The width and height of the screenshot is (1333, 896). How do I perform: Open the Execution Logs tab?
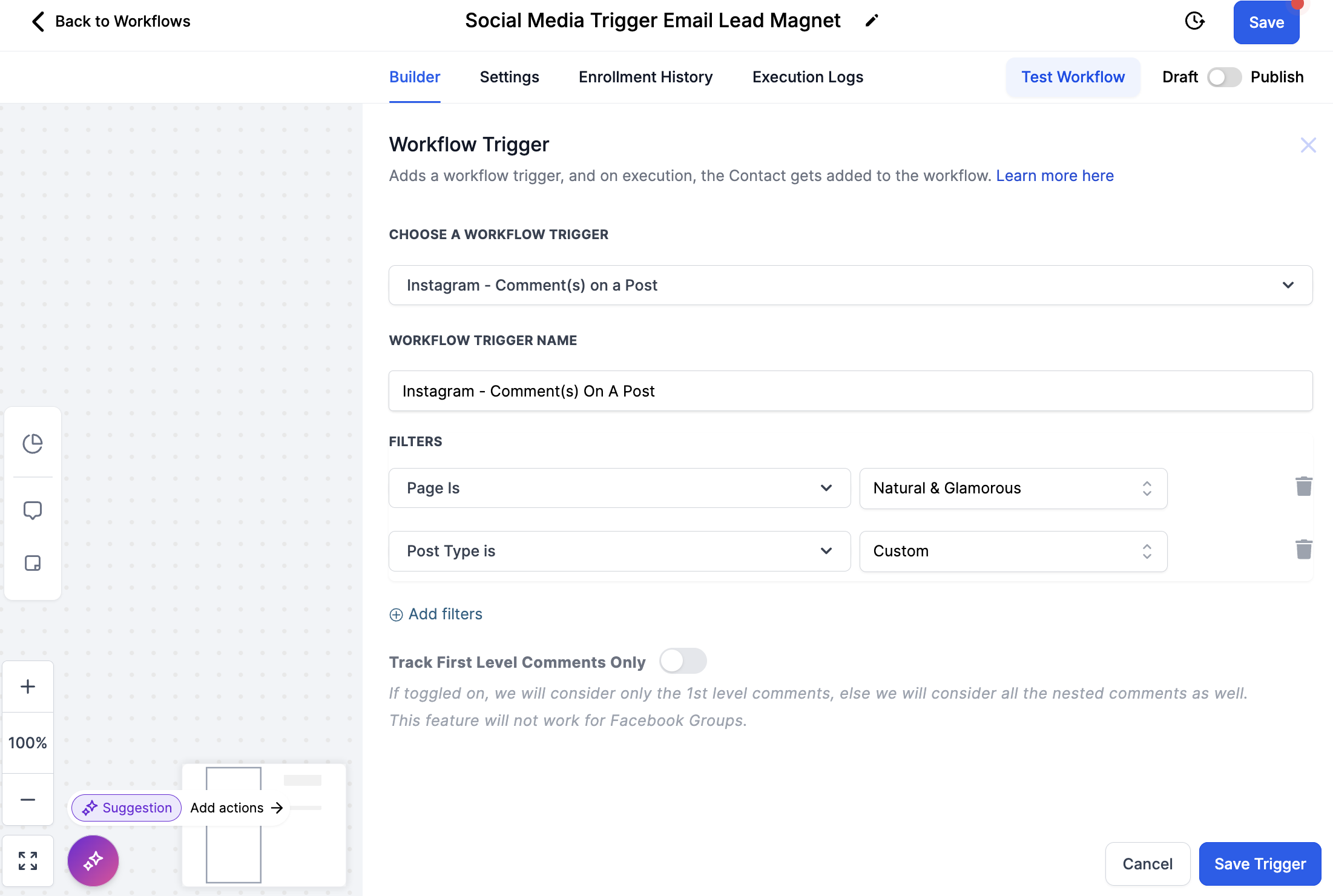click(x=808, y=77)
